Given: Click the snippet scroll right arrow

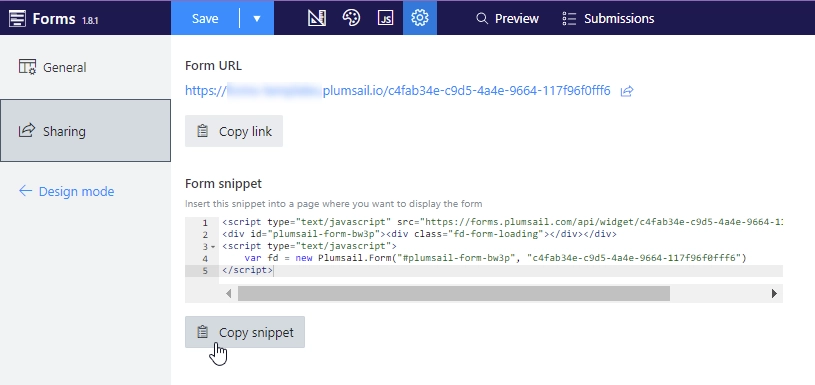Looking at the screenshot, I should click(x=774, y=294).
